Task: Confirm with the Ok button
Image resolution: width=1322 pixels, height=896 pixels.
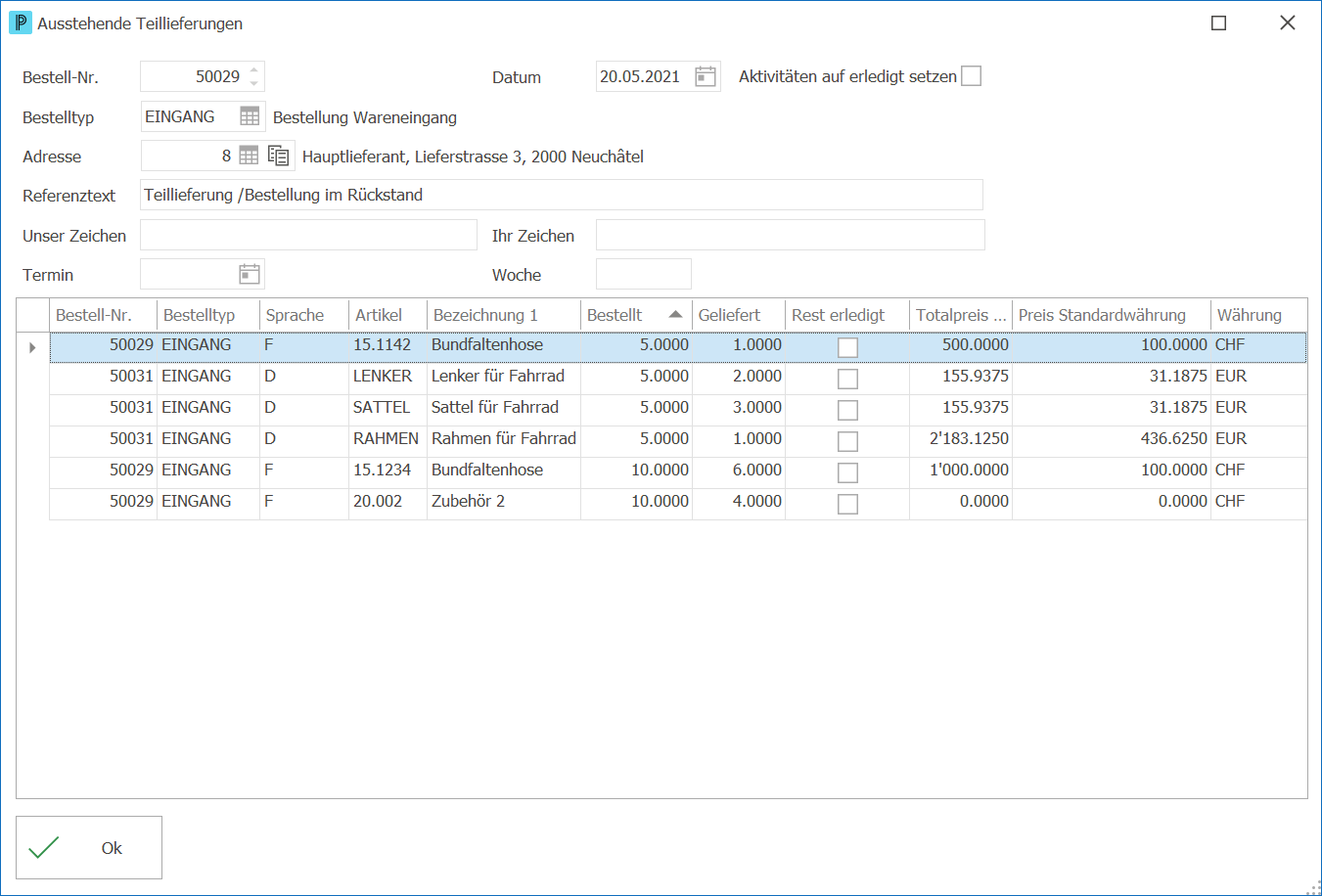Action: pos(89,848)
